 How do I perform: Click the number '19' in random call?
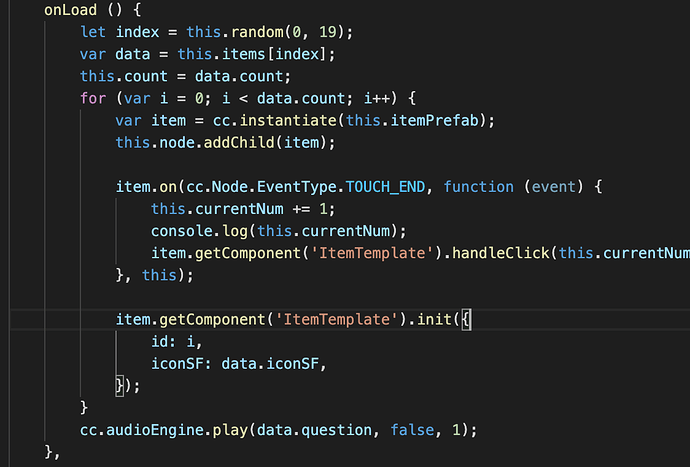coord(328,32)
